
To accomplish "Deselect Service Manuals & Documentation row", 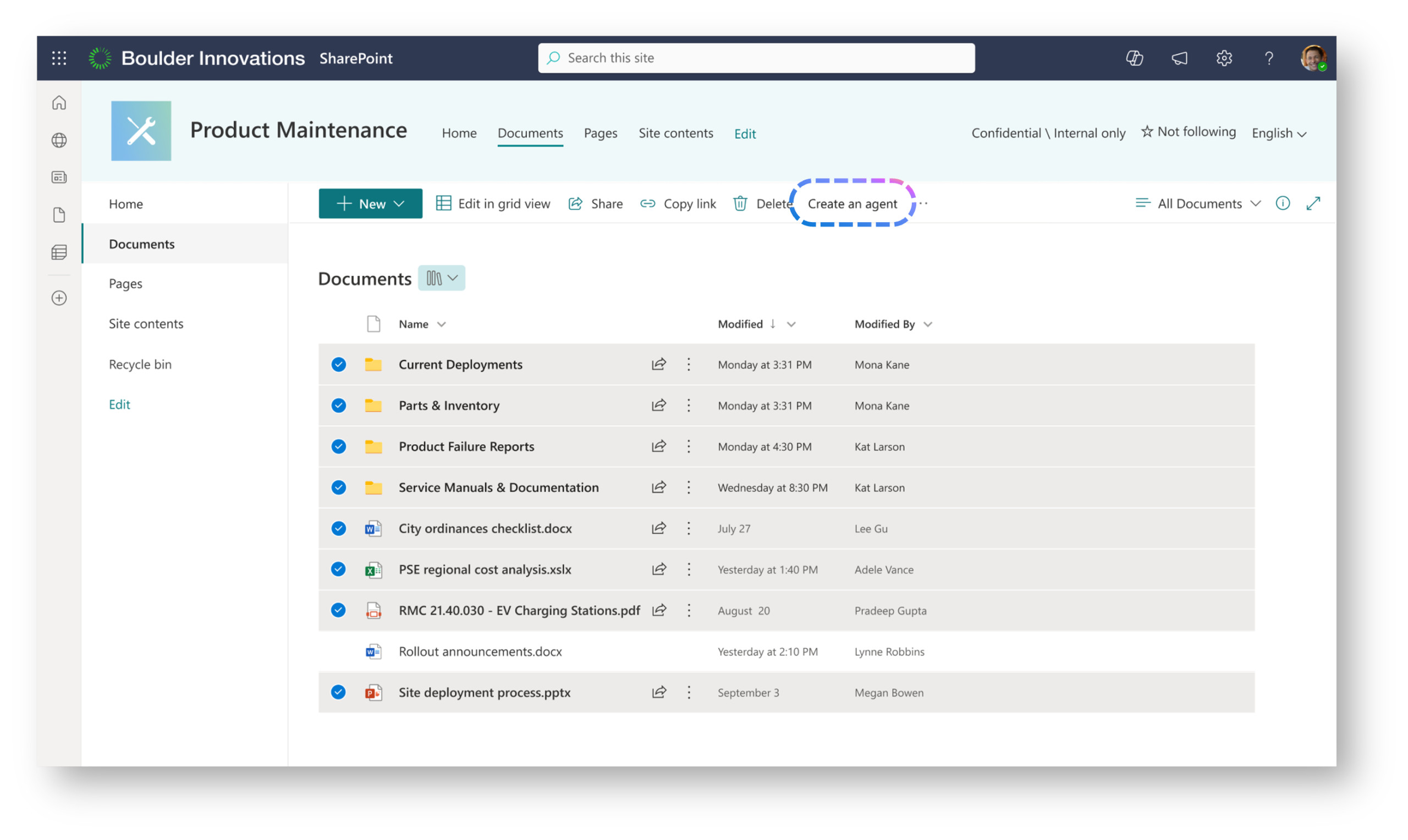I will pyautogui.click(x=339, y=487).
